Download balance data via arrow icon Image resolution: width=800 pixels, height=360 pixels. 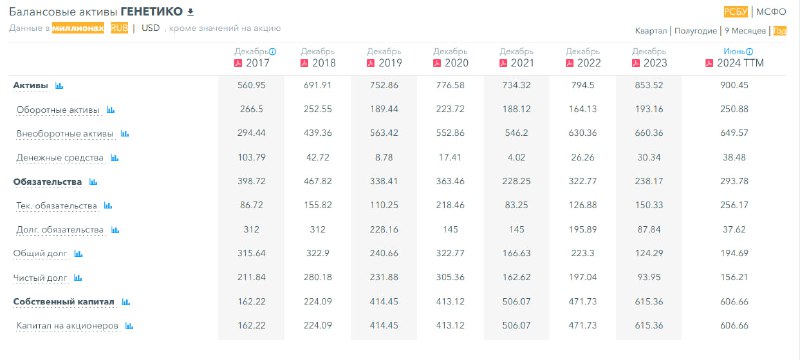tap(191, 12)
